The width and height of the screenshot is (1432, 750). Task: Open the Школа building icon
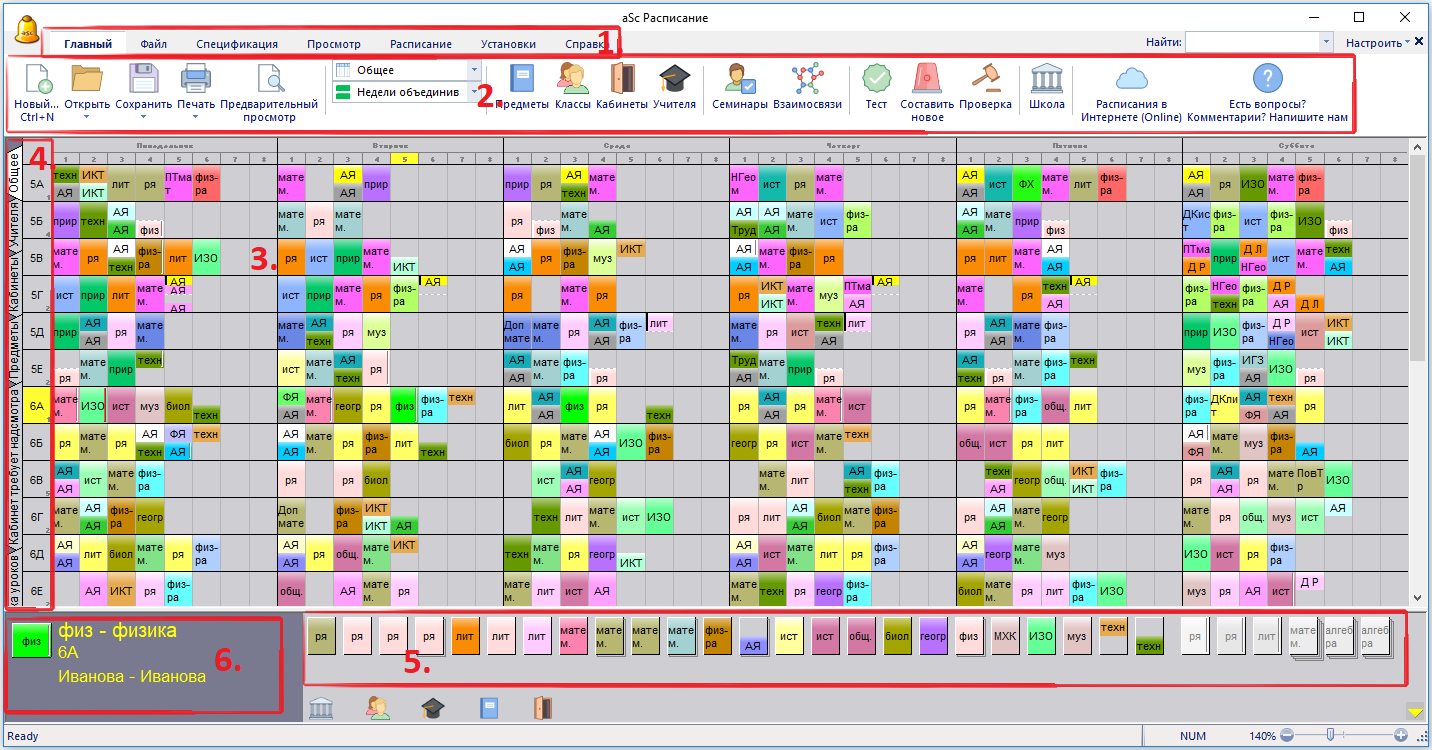point(1046,80)
